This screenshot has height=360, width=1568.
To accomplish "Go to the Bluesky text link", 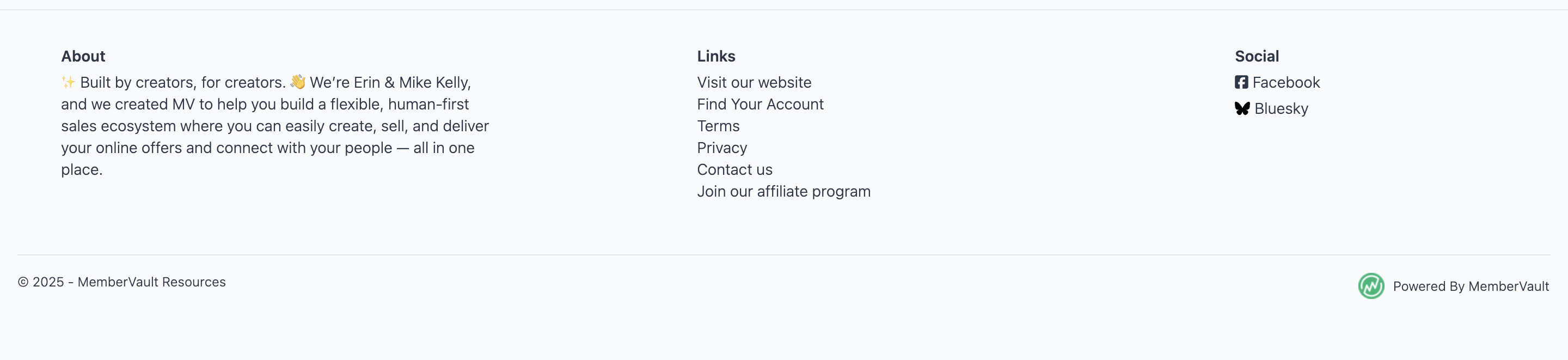I will click(x=1281, y=108).
